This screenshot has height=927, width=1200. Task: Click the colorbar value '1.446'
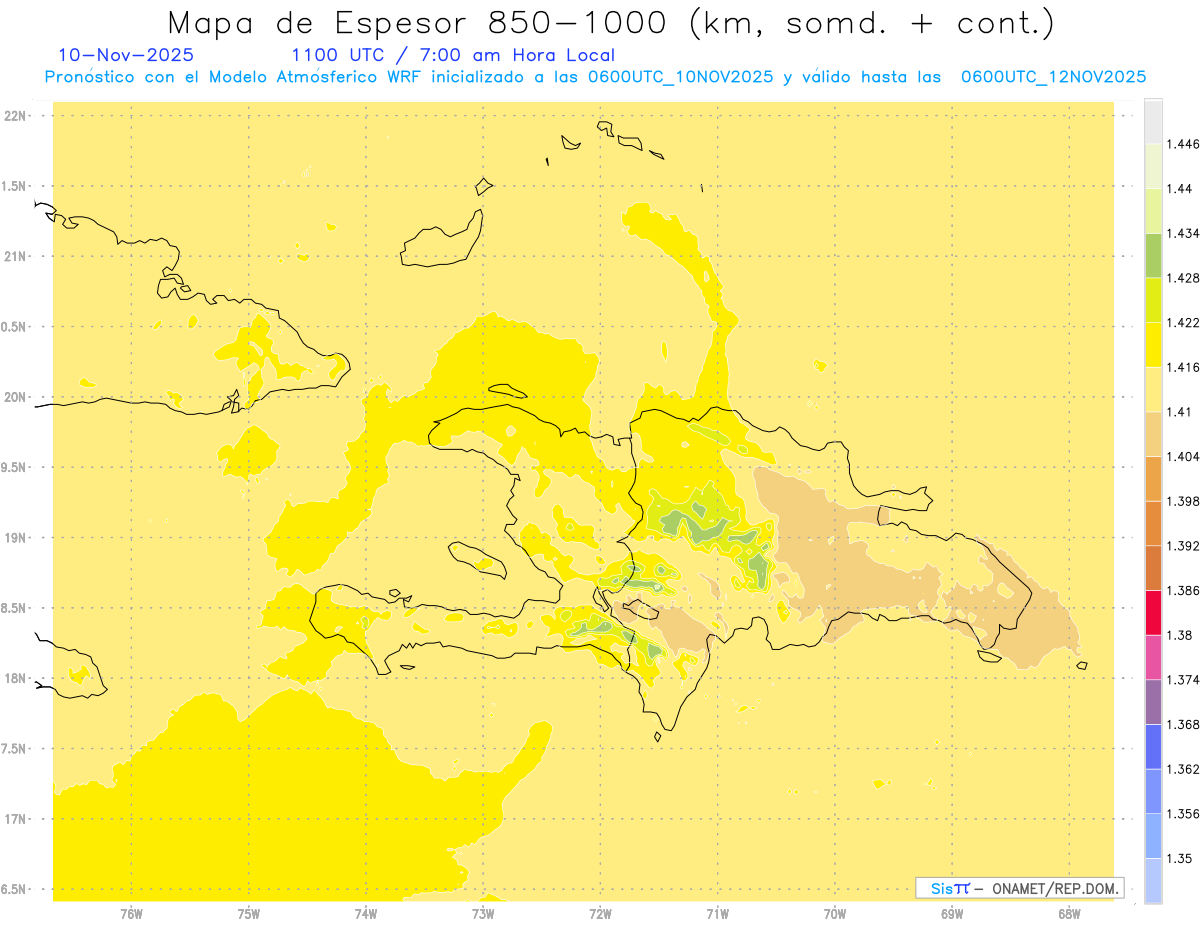tap(1184, 144)
